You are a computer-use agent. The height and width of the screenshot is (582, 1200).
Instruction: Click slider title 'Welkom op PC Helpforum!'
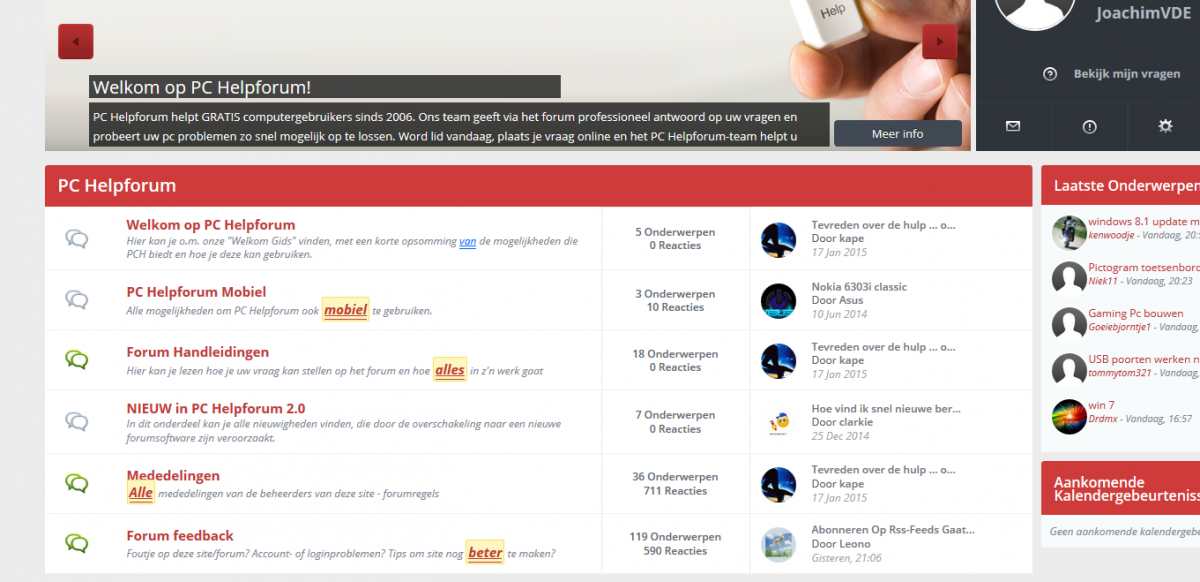(x=202, y=88)
